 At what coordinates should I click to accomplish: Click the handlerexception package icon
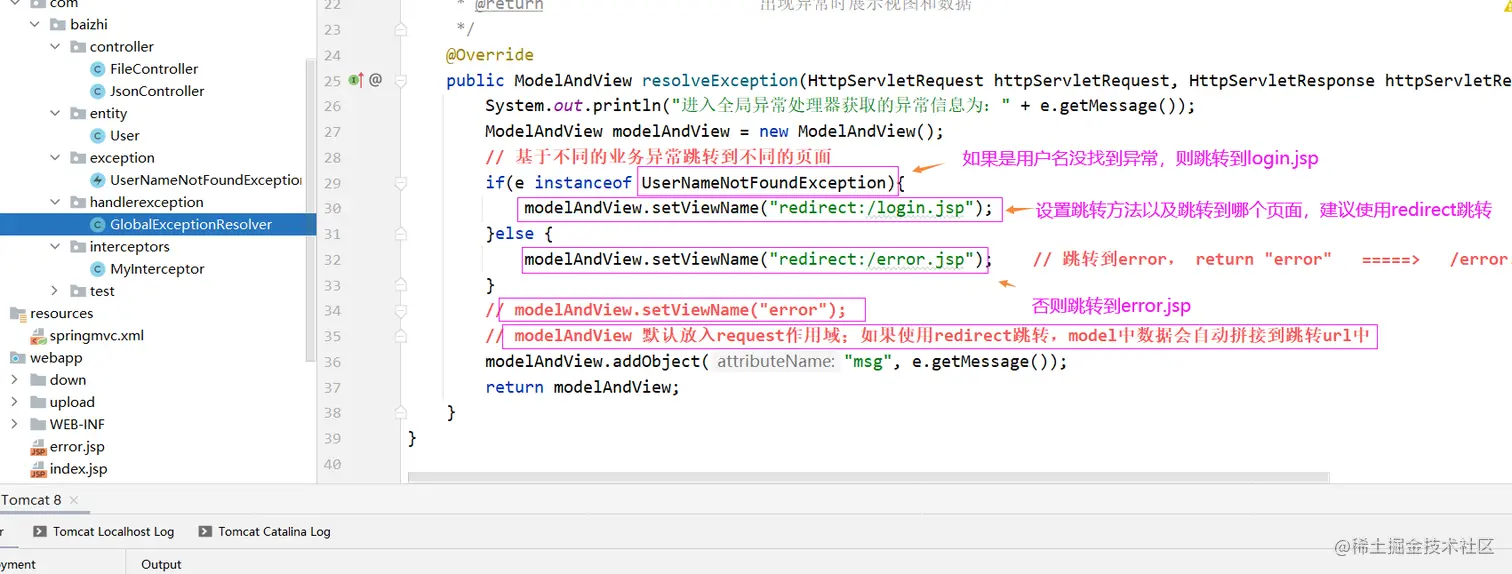tap(77, 202)
